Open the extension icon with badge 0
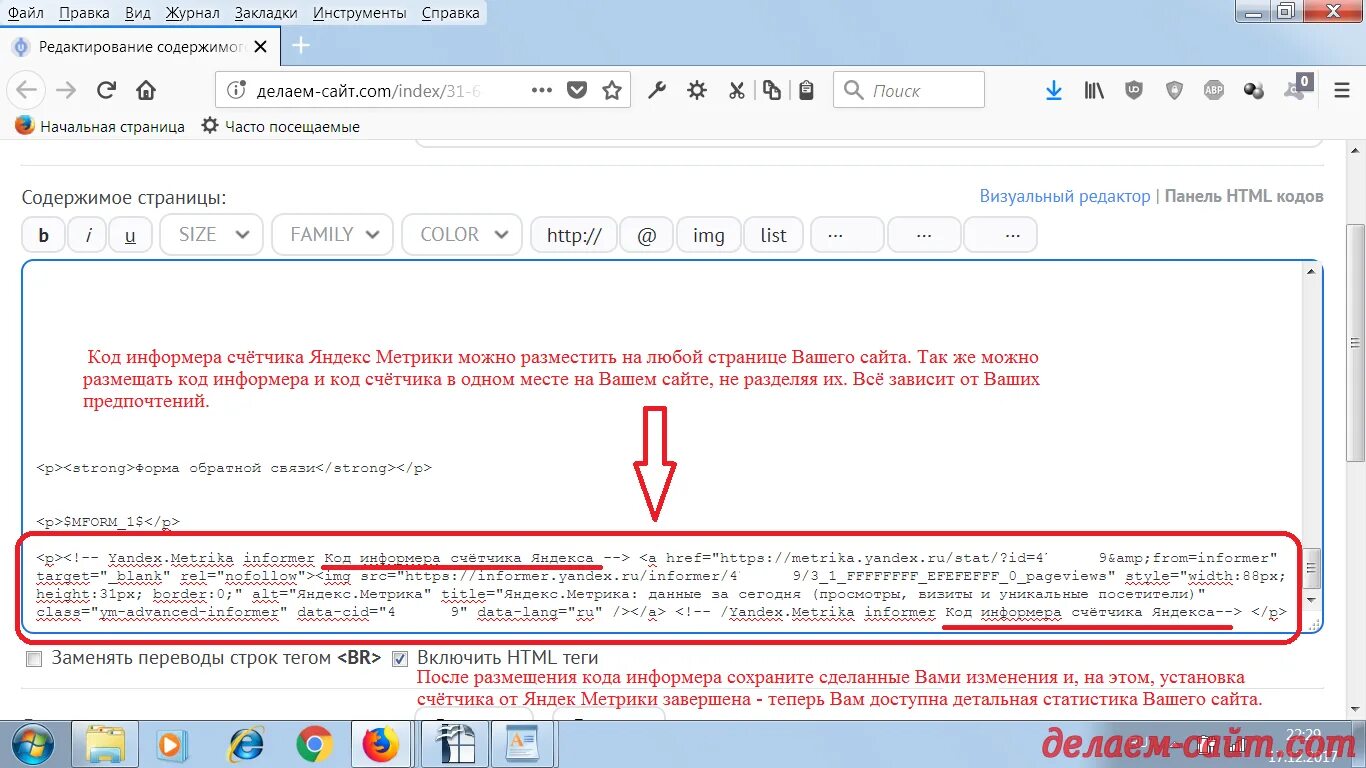The height and width of the screenshot is (768, 1366). 1296,88
